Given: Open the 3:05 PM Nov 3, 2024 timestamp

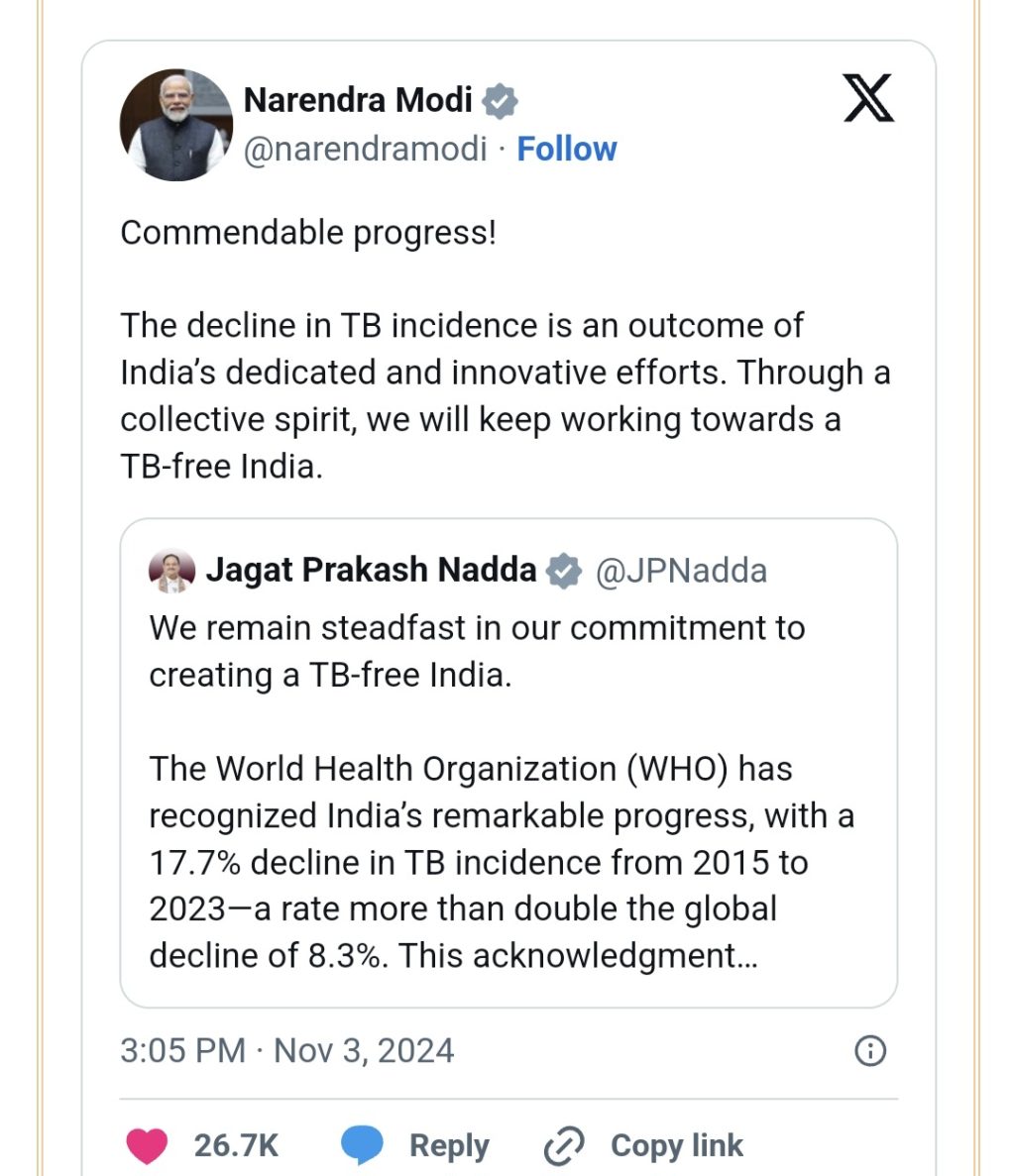Looking at the screenshot, I should pyautogui.click(x=287, y=1051).
